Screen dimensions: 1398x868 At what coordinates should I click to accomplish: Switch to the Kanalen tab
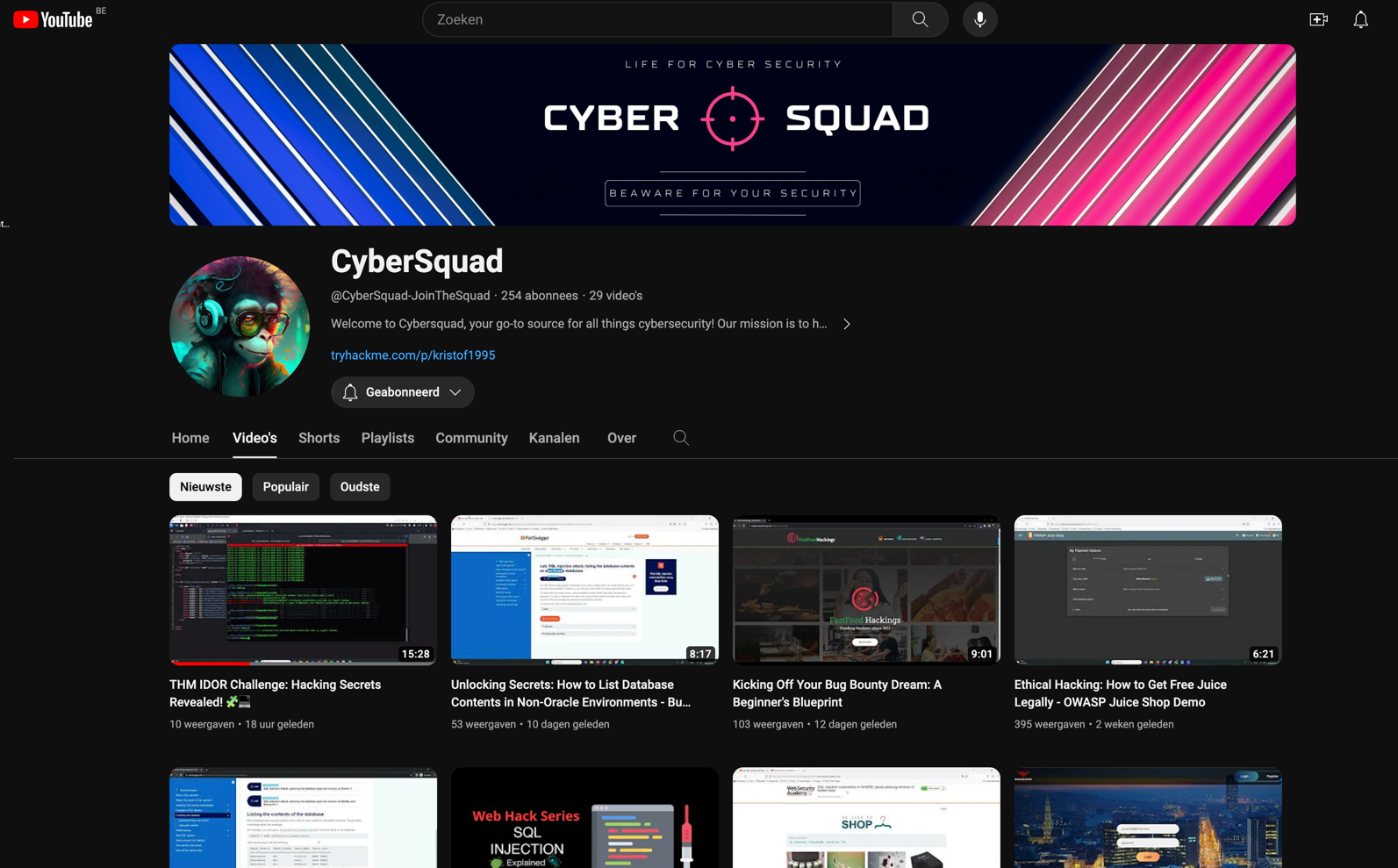[x=554, y=438]
